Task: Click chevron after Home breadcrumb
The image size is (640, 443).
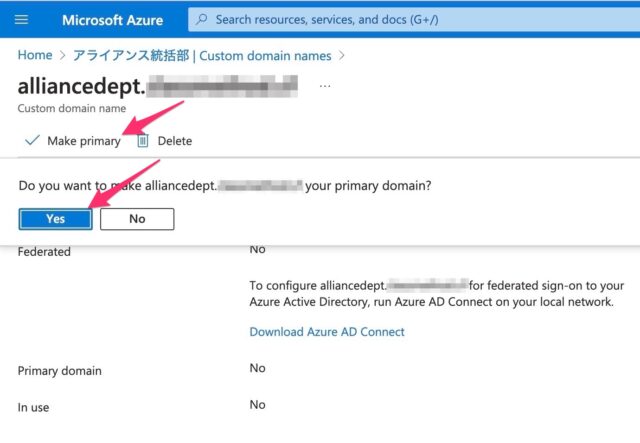Action: [62, 56]
